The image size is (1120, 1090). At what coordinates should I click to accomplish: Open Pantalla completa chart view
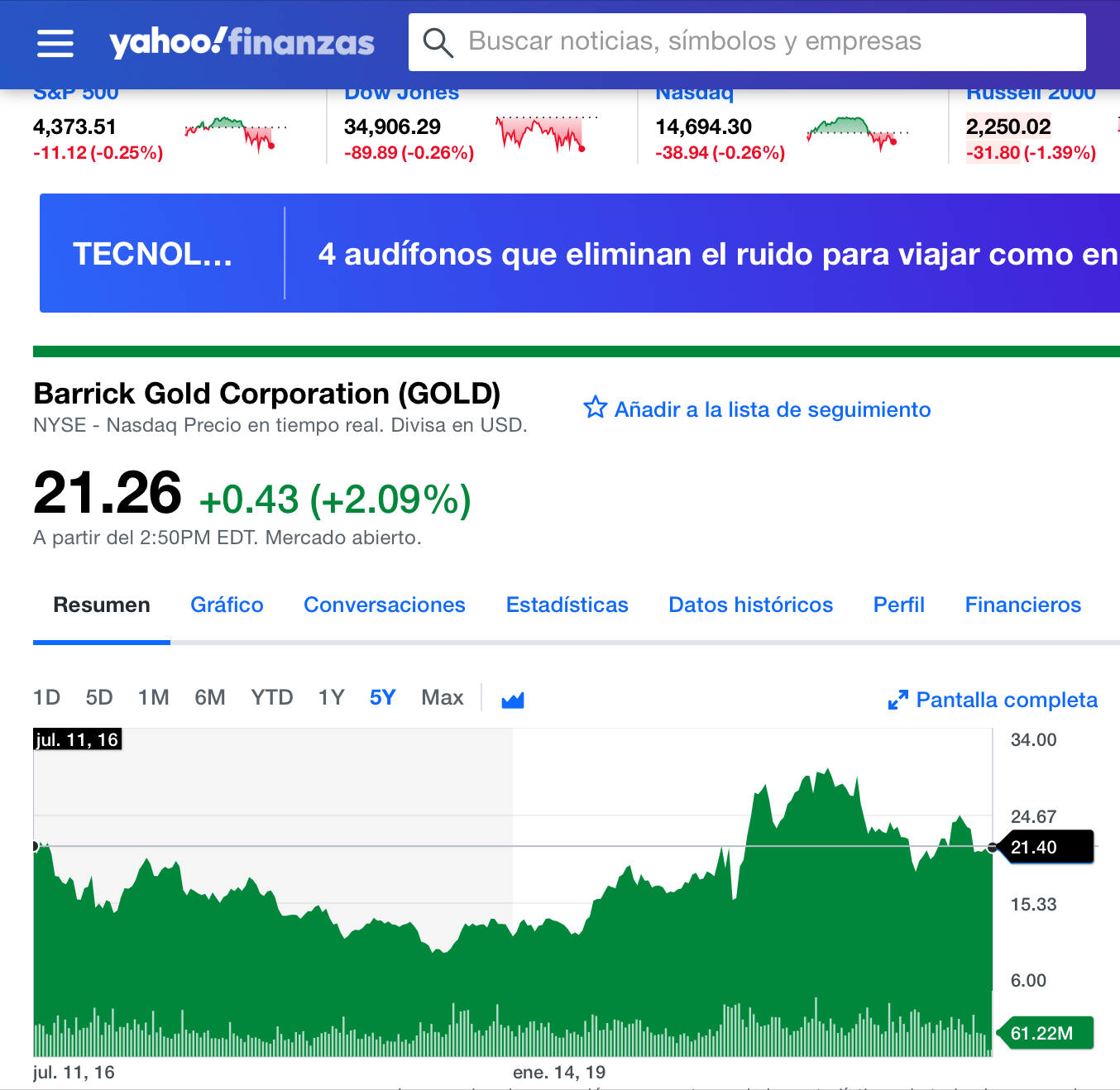pos(1006,700)
